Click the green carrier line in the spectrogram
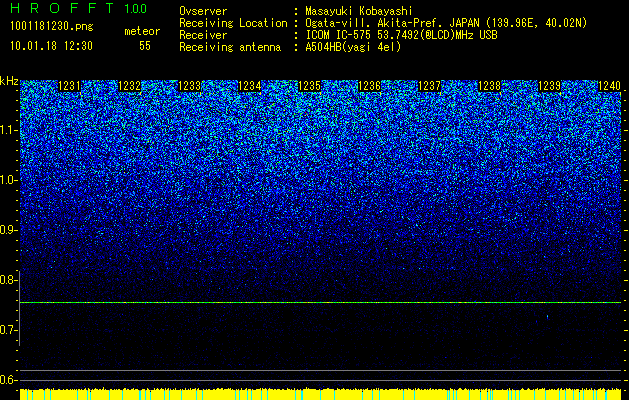 [320, 303]
